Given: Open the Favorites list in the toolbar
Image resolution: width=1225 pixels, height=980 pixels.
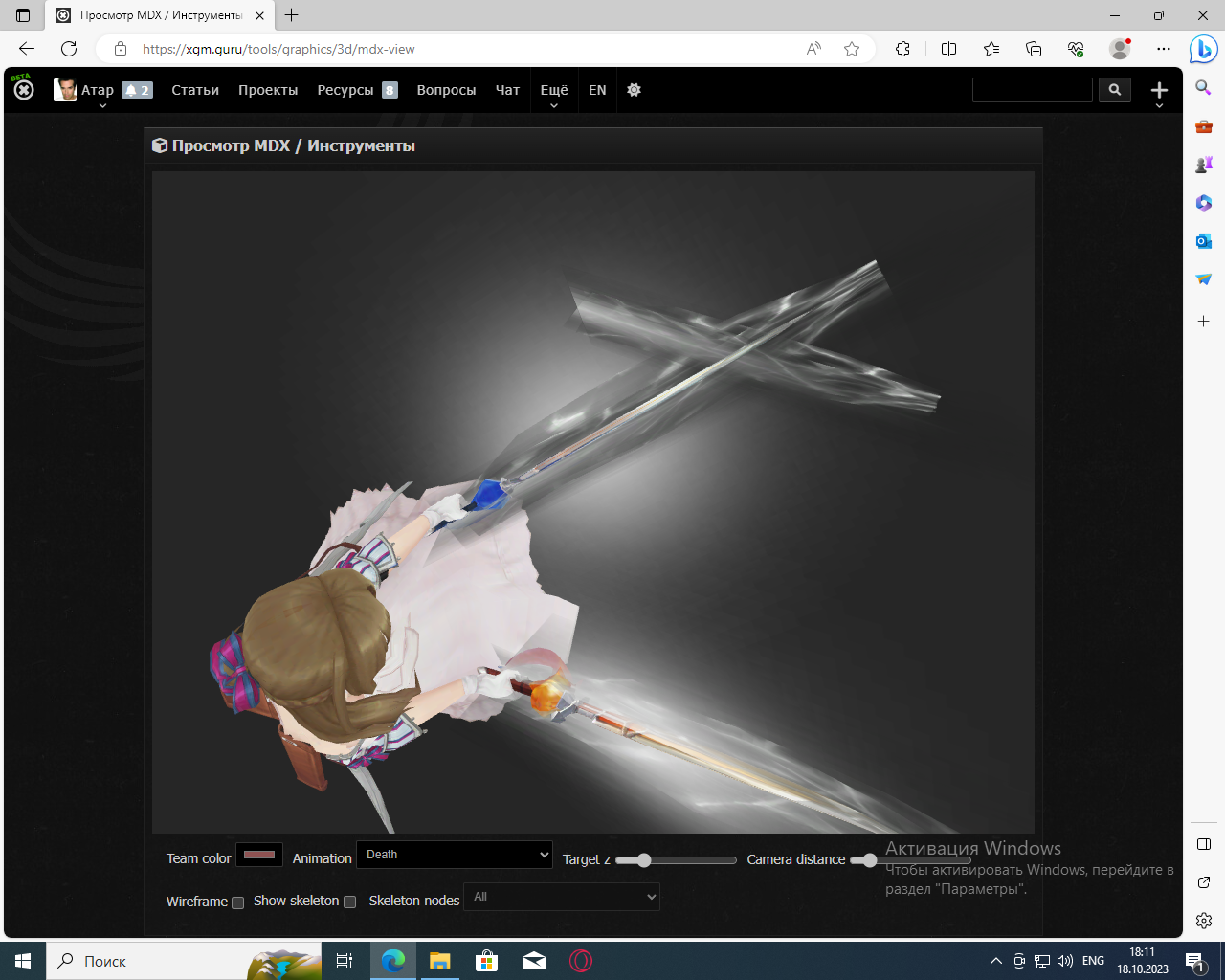Looking at the screenshot, I should pos(991,49).
